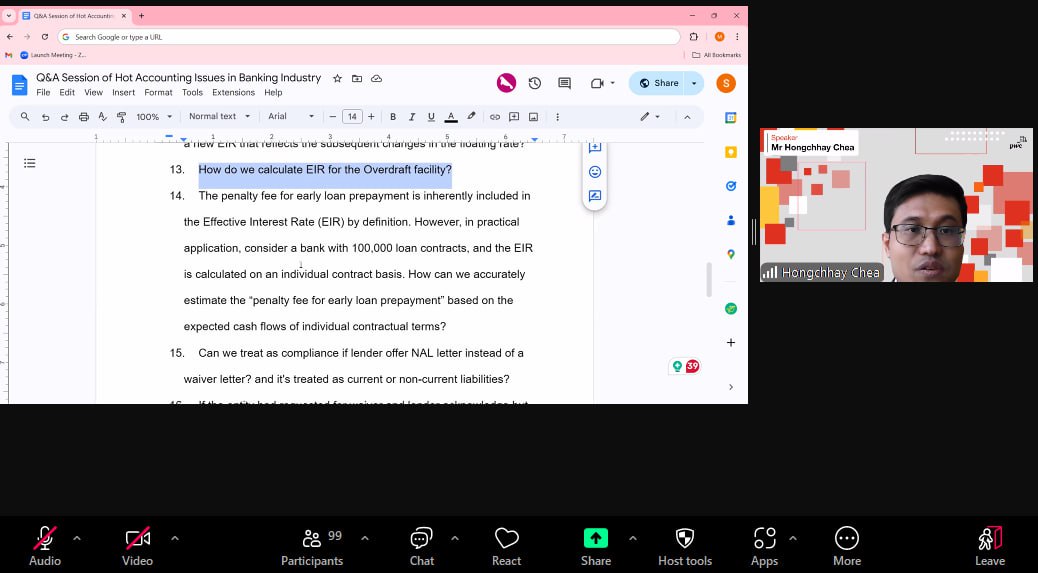This screenshot has width=1038, height=573.
Task: Add emoji reaction via floating side button
Action: 594,172
